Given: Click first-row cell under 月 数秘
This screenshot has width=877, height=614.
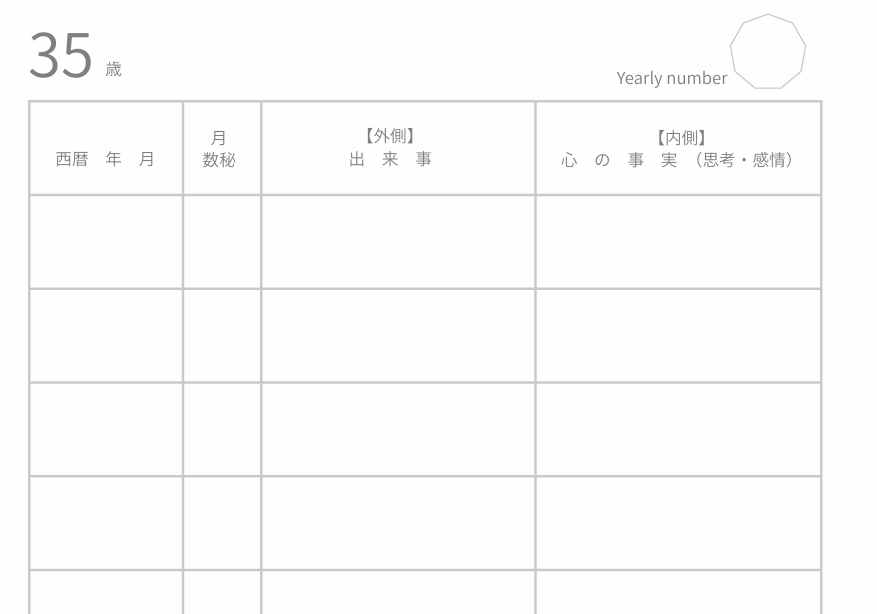Looking at the screenshot, I should (221, 242).
